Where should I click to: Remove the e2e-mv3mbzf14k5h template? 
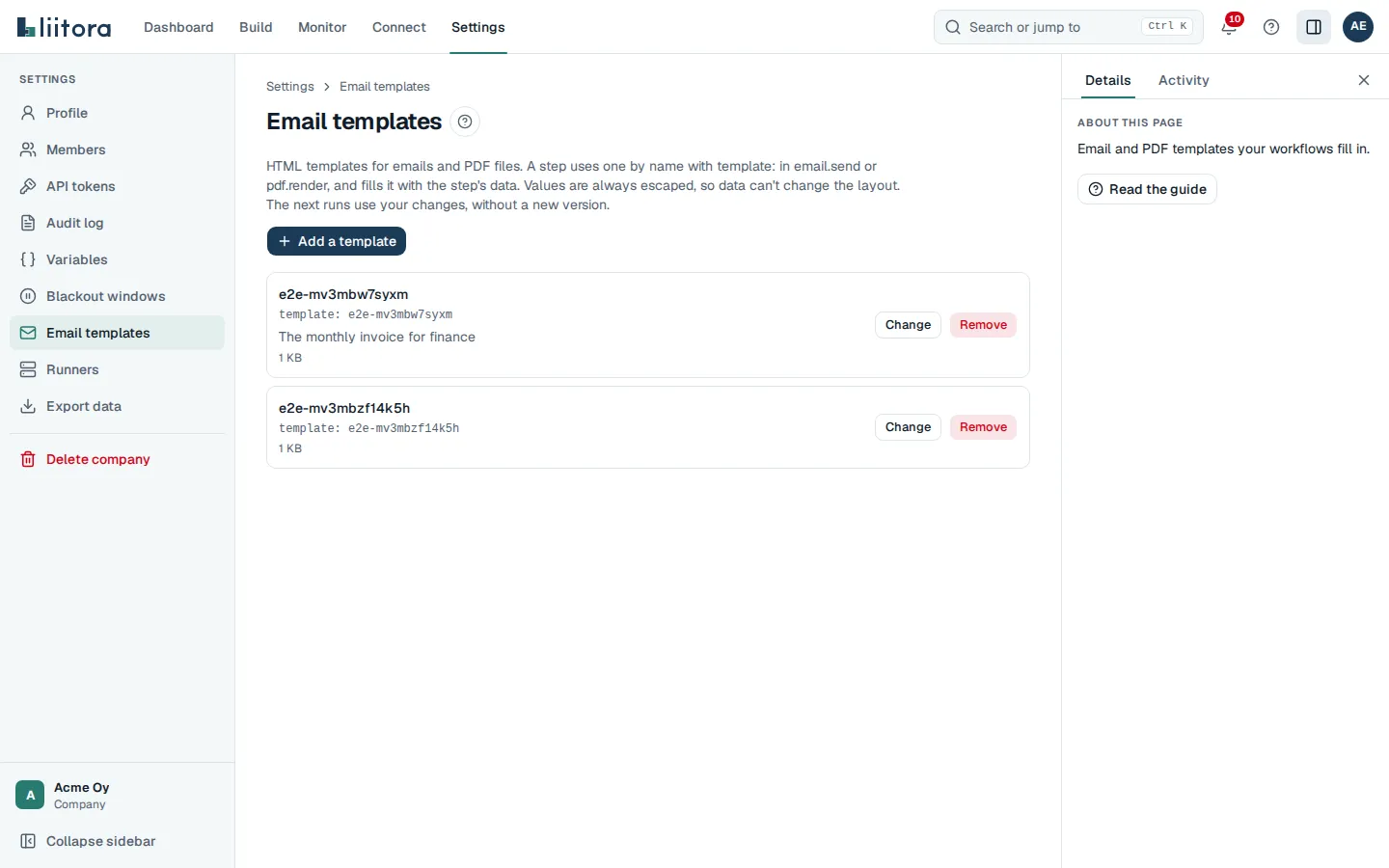983,427
